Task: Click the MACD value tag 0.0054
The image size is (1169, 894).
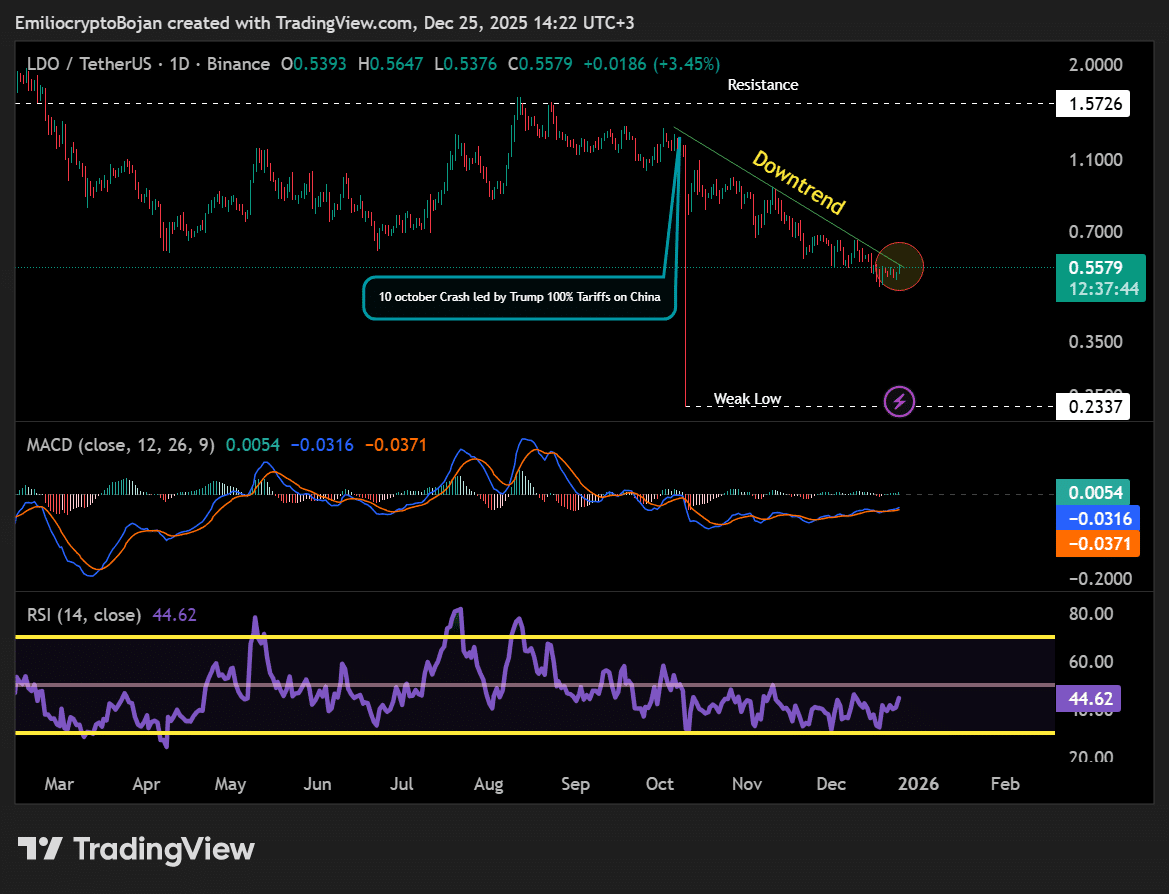Action: (x=1093, y=492)
